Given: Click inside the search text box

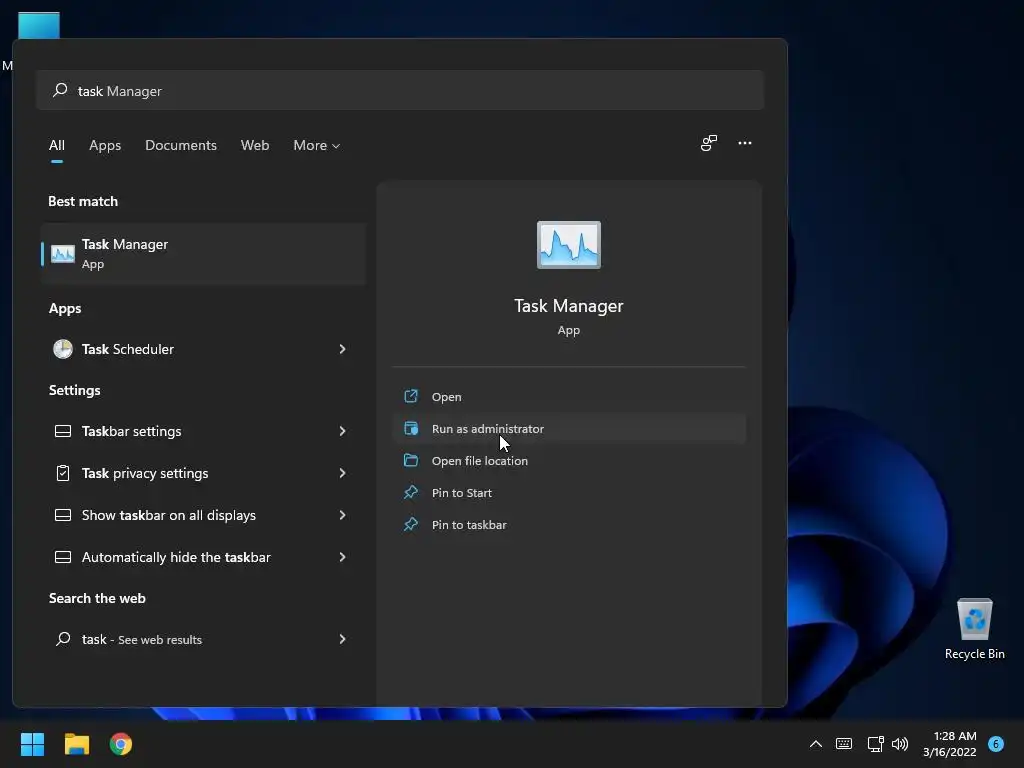Looking at the screenshot, I should 400,90.
